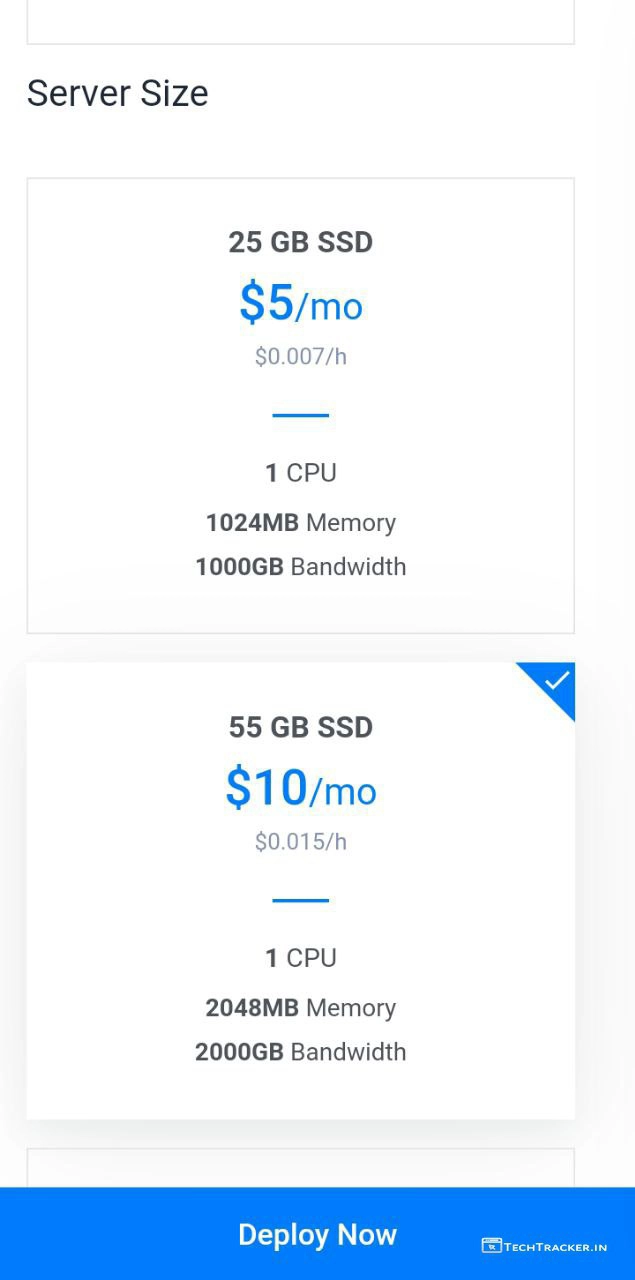Select the 55 GB SSD server plan
635x1280 pixels.
[x=300, y=727]
